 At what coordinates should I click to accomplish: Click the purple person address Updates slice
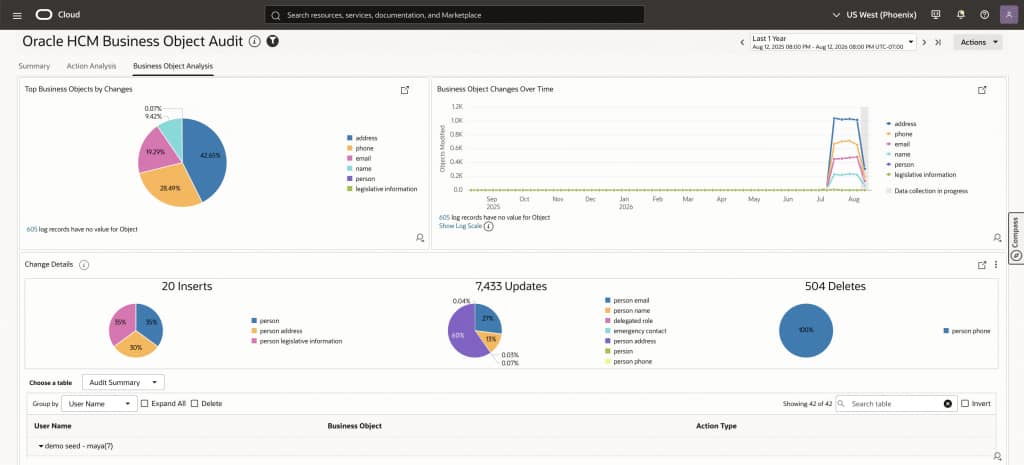pos(460,333)
